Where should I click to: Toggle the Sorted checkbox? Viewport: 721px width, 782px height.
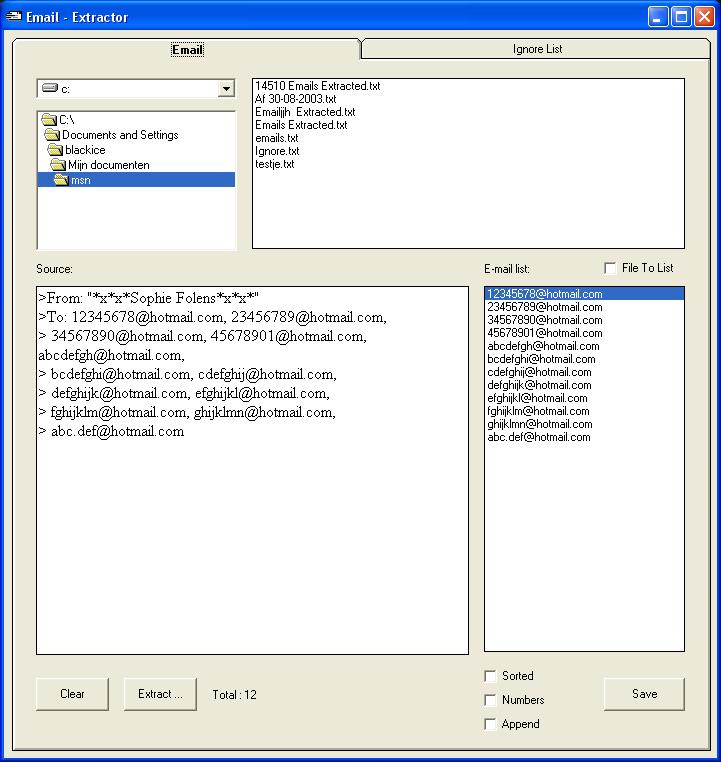click(490, 677)
